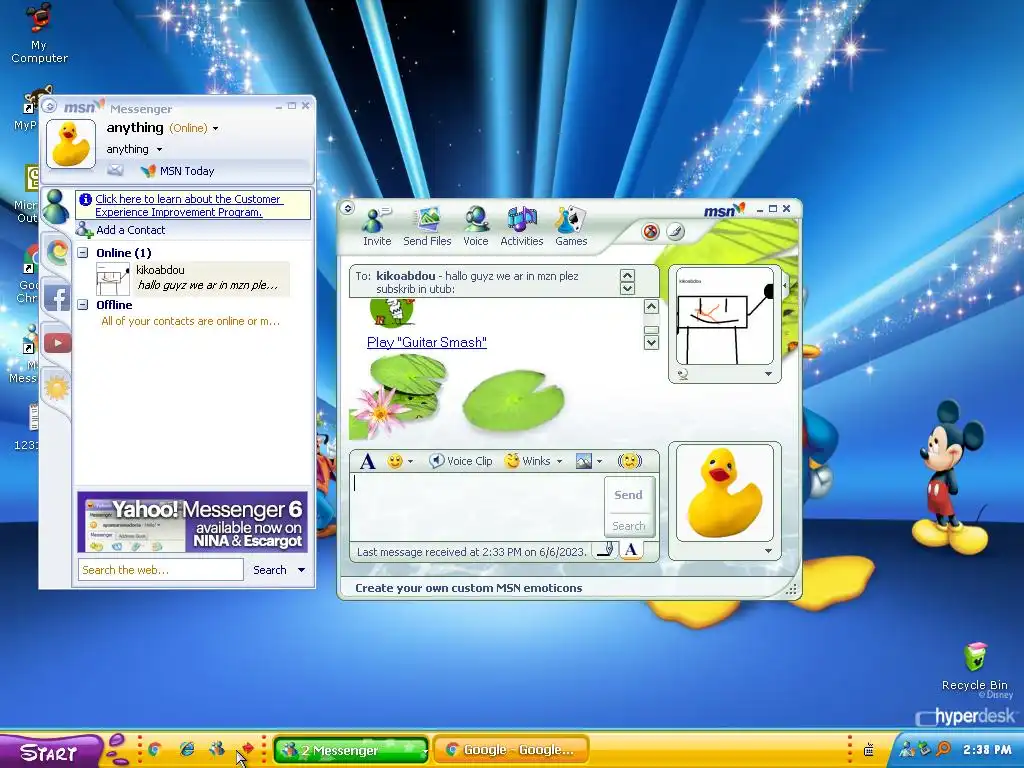Click the header's up arrow stepper
The width and height of the screenshot is (1024, 768).
click(x=627, y=276)
